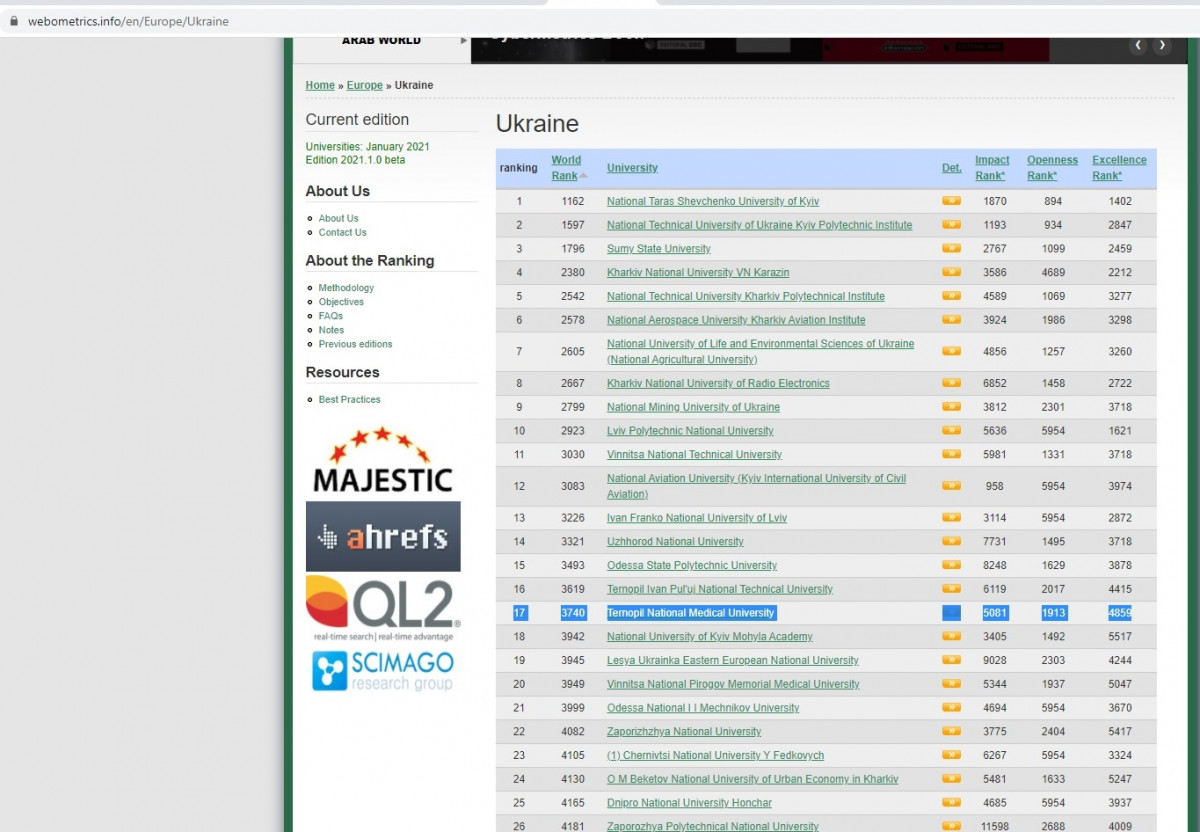Image resolution: width=1200 pixels, height=832 pixels.
Task: Click details icon for Sumy State University
Action: (951, 248)
